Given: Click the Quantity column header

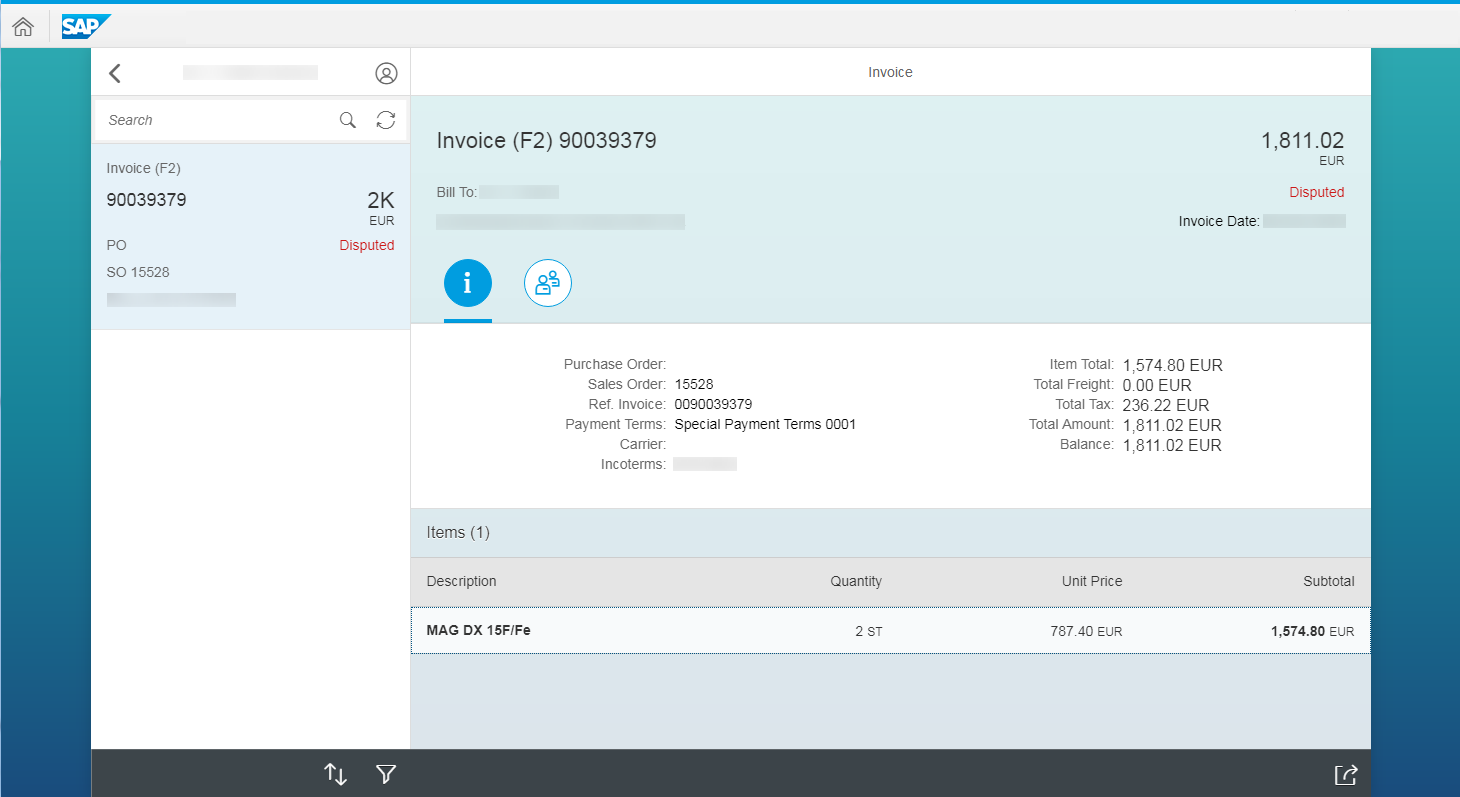Looking at the screenshot, I should (x=855, y=581).
